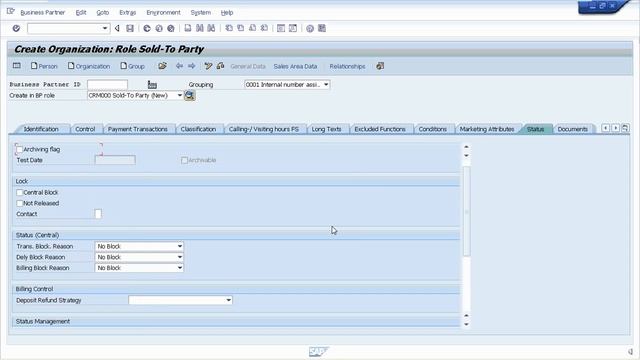Toggle the Locator panel icon left of Person

point(17,66)
